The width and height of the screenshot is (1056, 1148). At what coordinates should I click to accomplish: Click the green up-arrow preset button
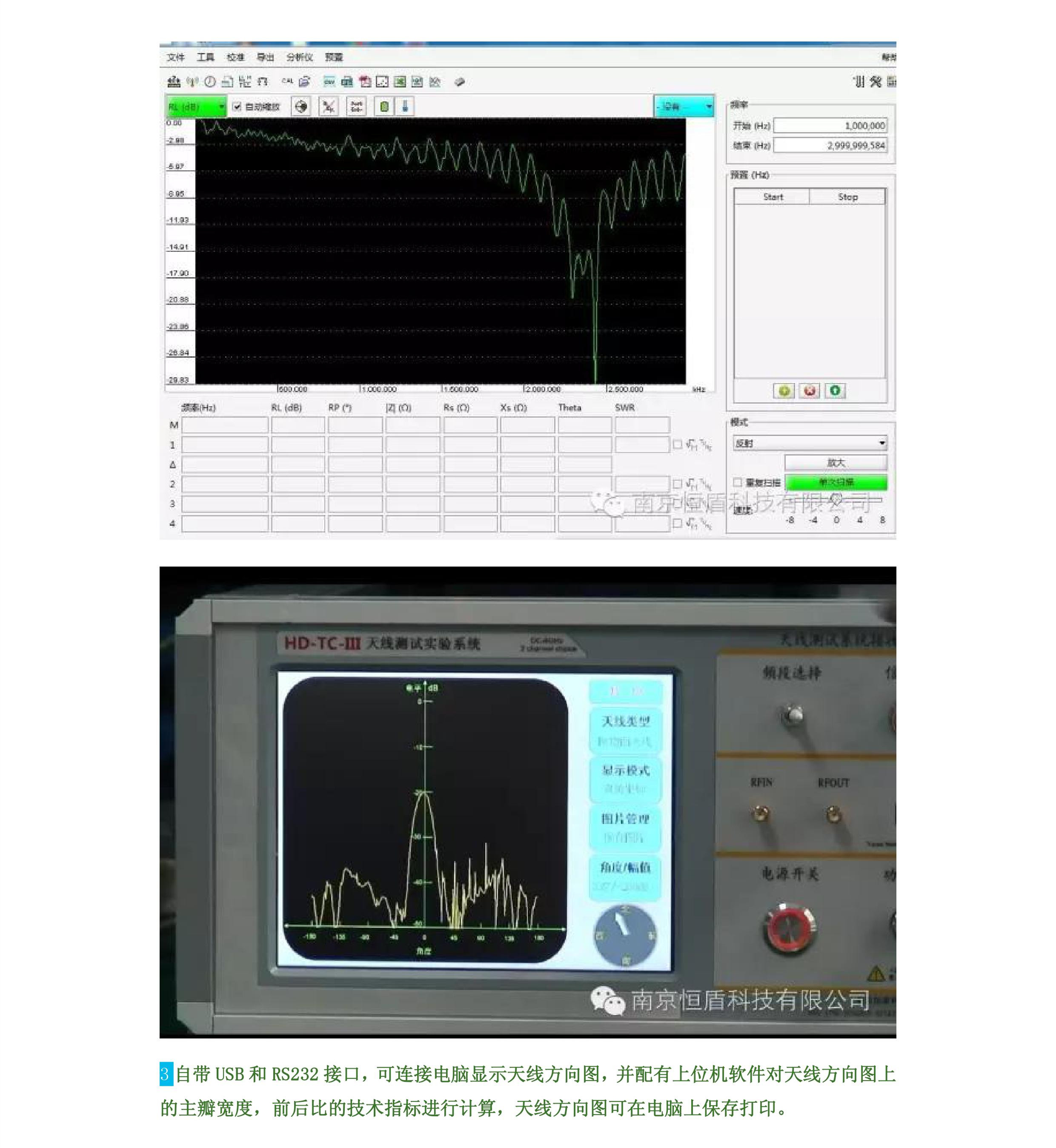[x=835, y=391]
